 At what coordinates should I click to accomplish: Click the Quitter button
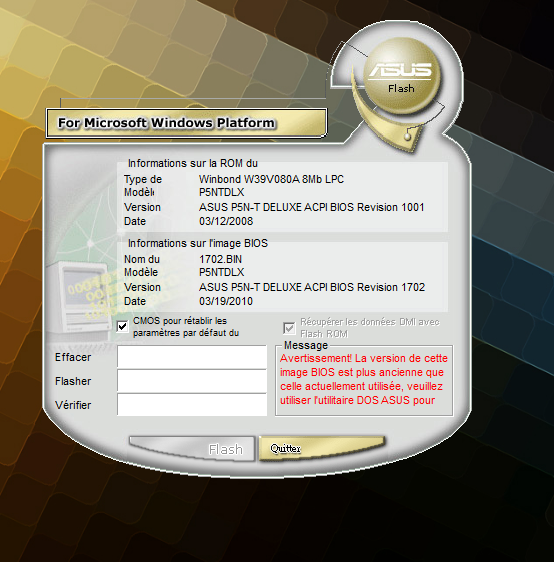pyautogui.click(x=322, y=448)
